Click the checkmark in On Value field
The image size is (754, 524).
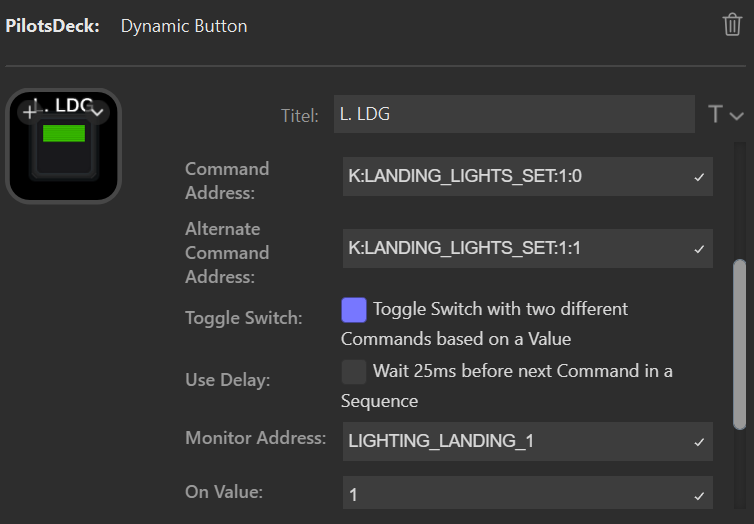point(699,495)
